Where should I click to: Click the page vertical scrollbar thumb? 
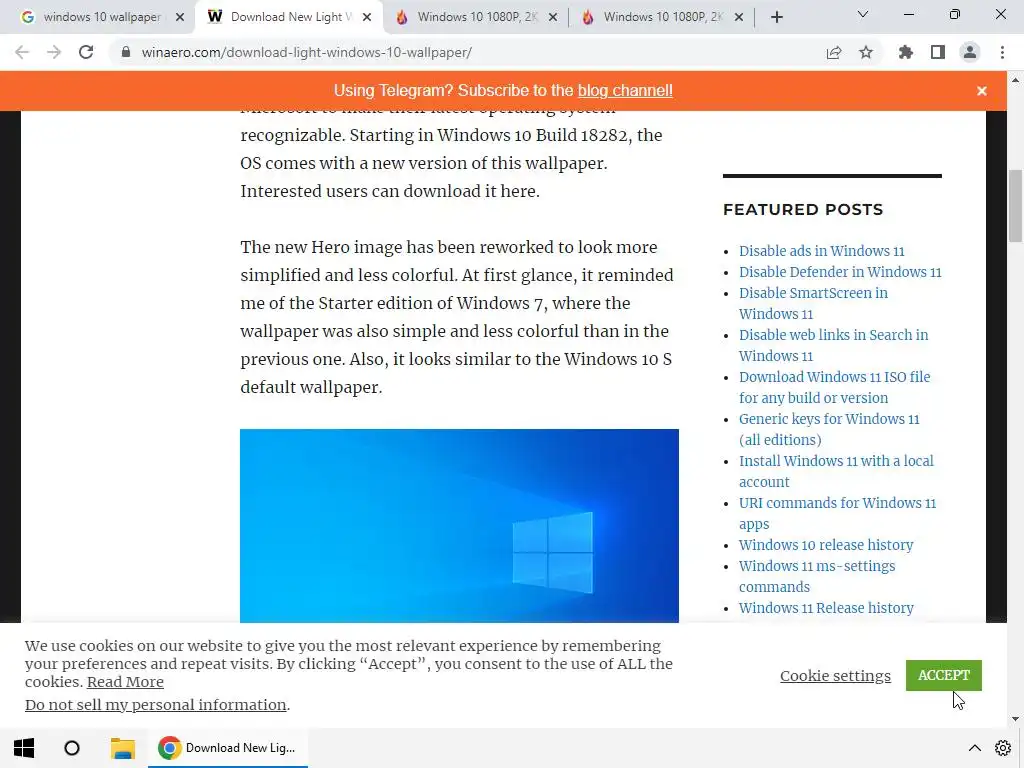pos(1015,206)
